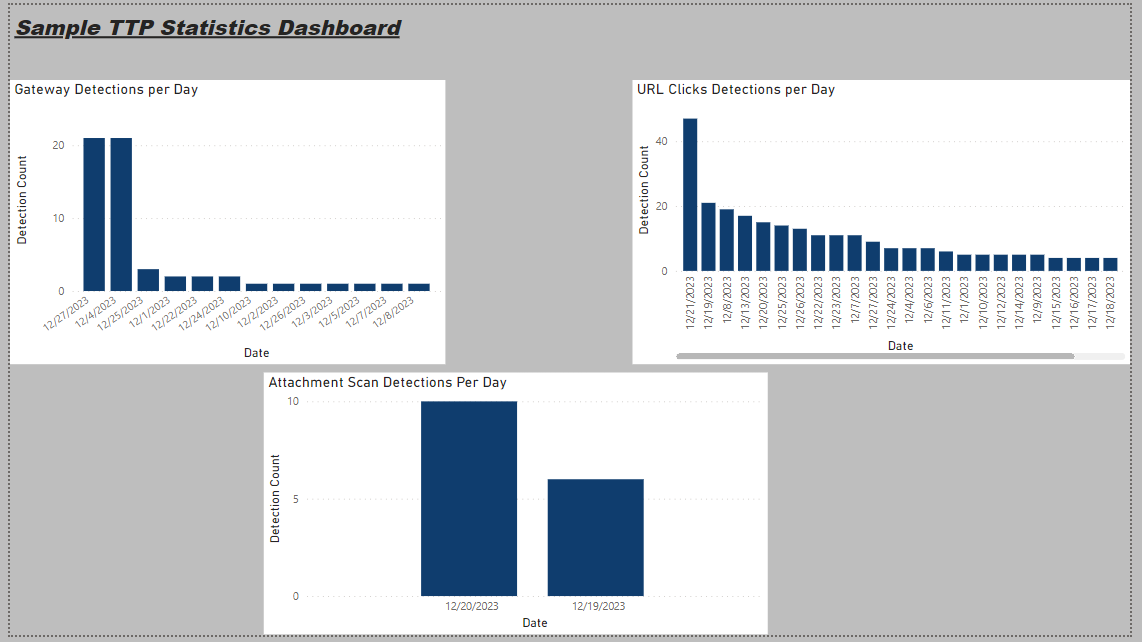Select the tallest 12/21/2023 bar in URL Clicks
This screenshot has height=642, width=1142.
tap(690, 195)
